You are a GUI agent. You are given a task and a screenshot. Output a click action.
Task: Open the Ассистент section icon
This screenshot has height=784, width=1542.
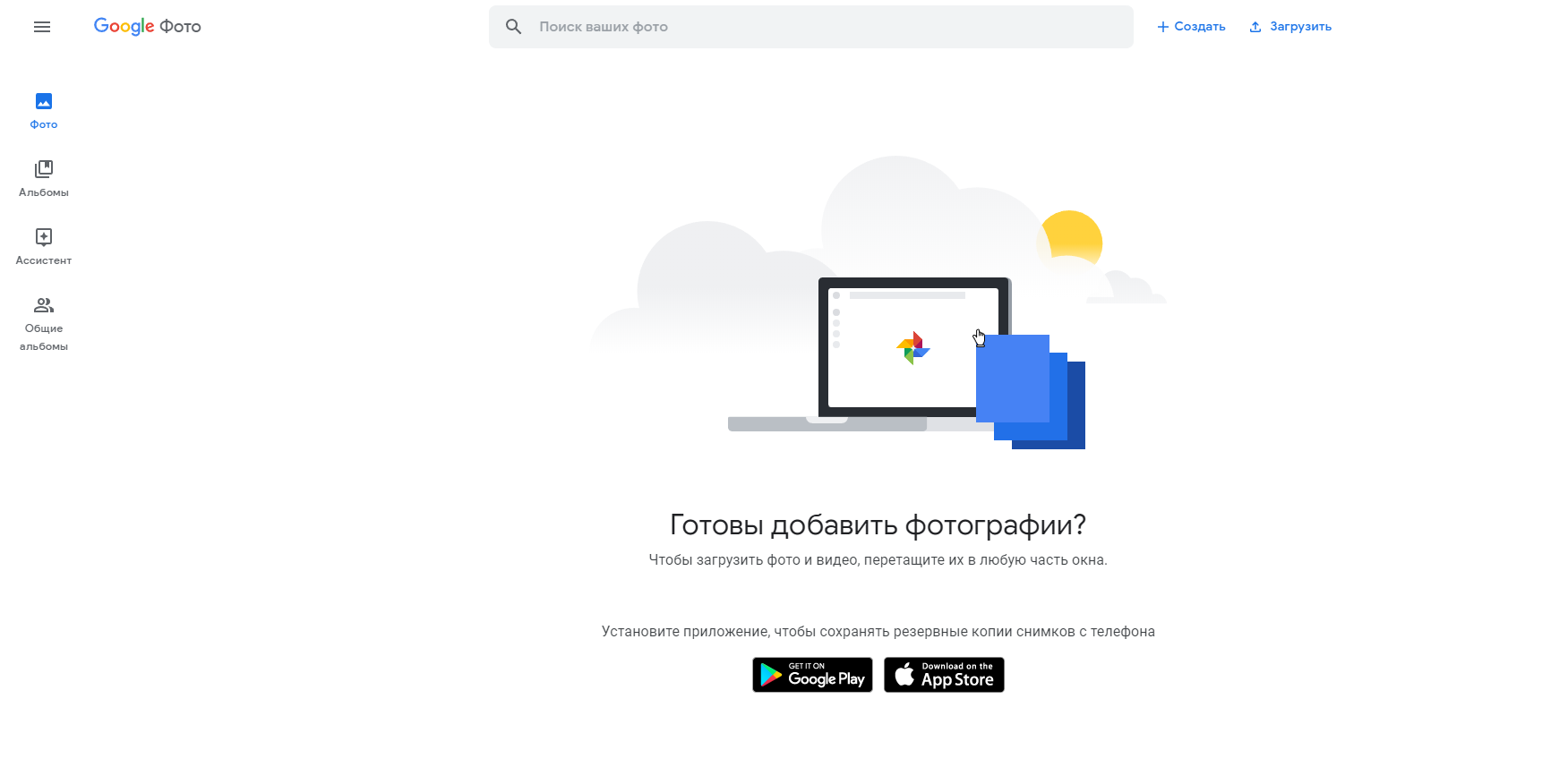(44, 237)
